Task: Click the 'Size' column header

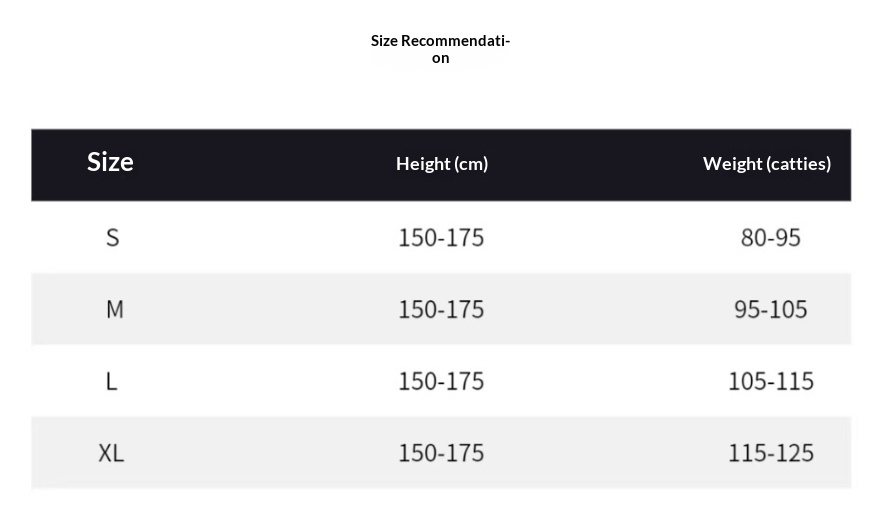Action: 110,162
